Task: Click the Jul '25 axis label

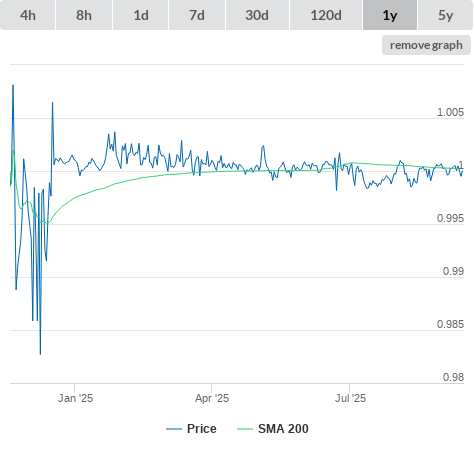Action: pyautogui.click(x=350, y=398)
